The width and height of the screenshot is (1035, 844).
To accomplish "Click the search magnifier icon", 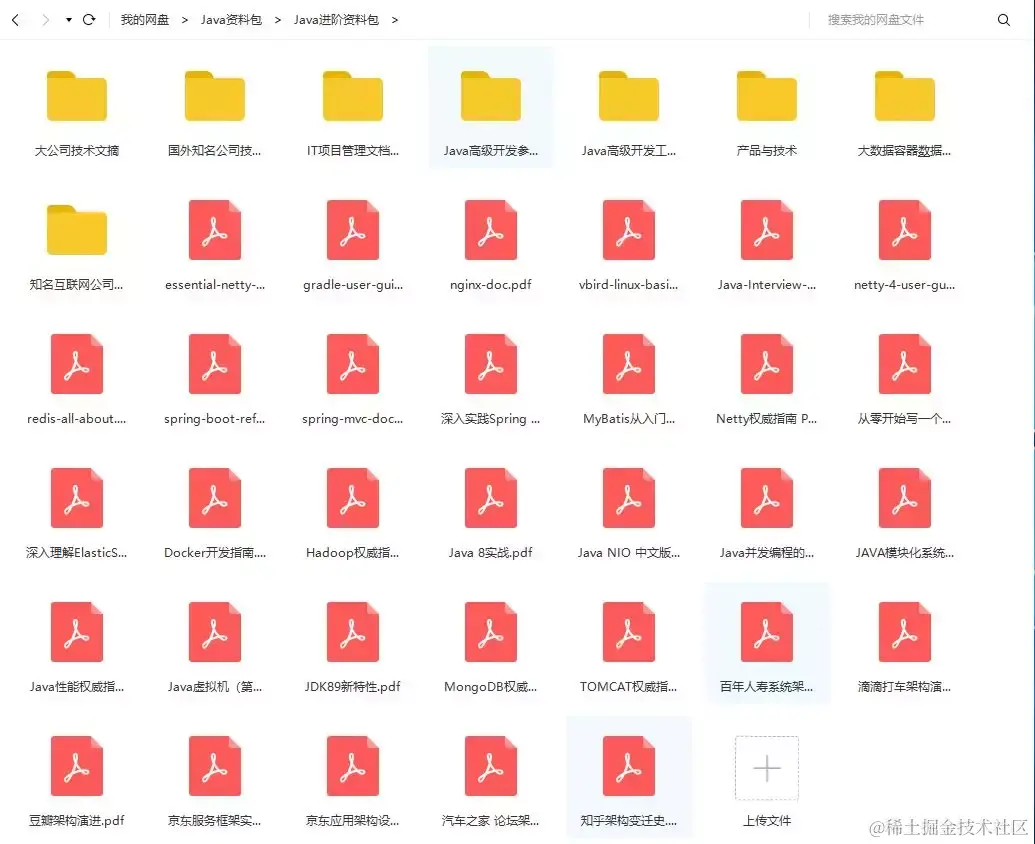I will (x=1004, y=19).
